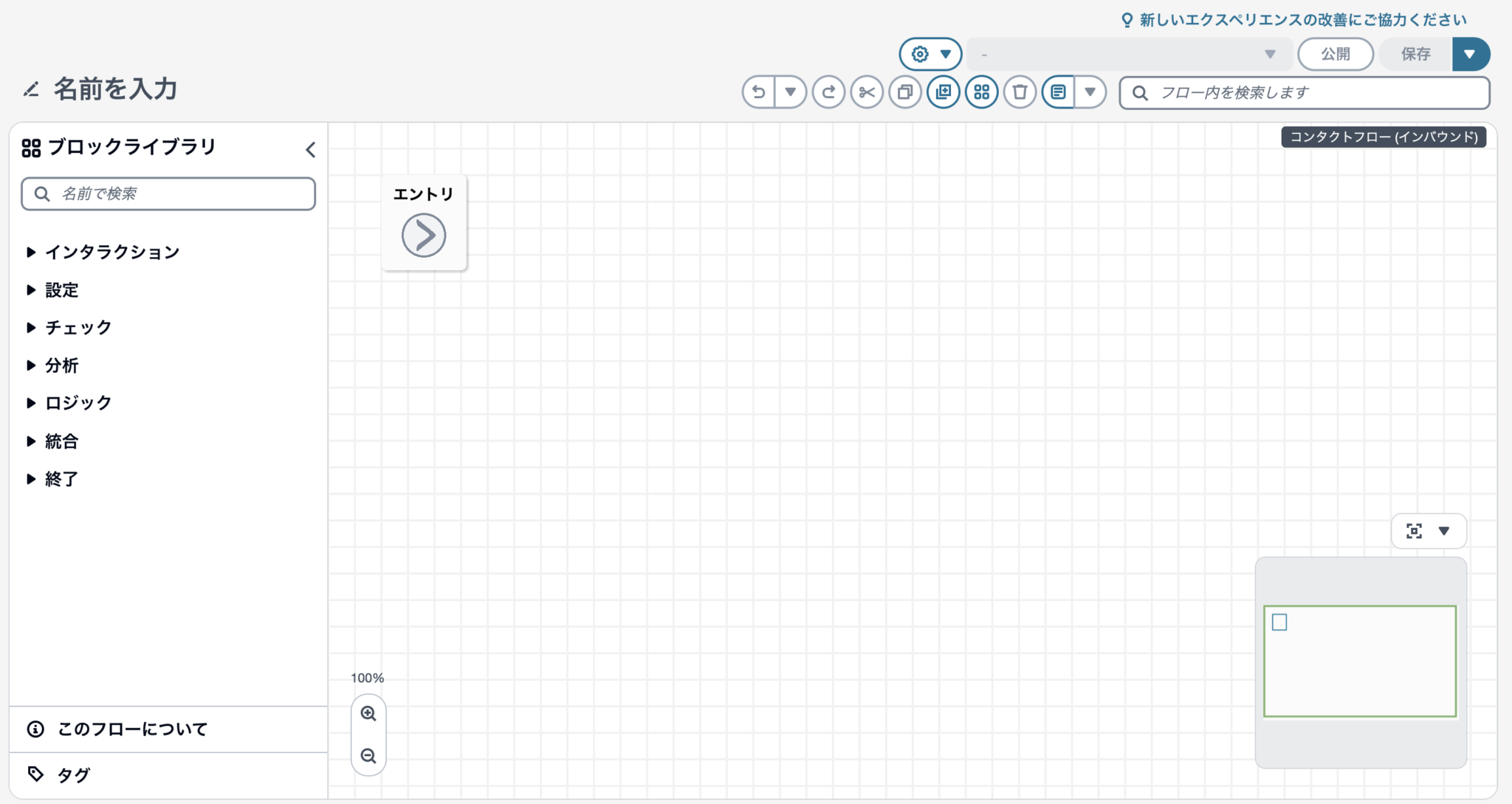Click the 公開 publish button
The image size is (1512, 804).
coord(1336,54)
